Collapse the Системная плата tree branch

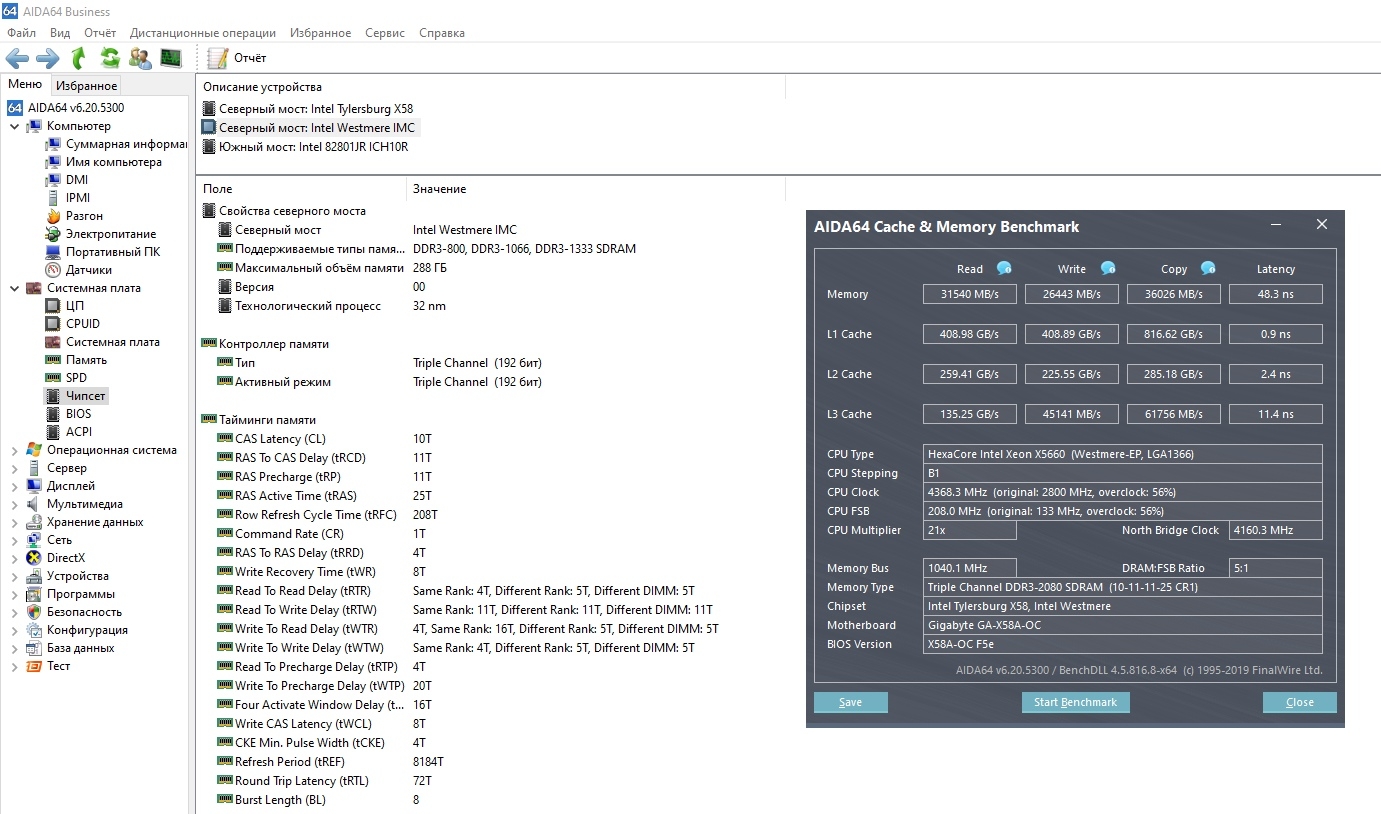point(14,288)
